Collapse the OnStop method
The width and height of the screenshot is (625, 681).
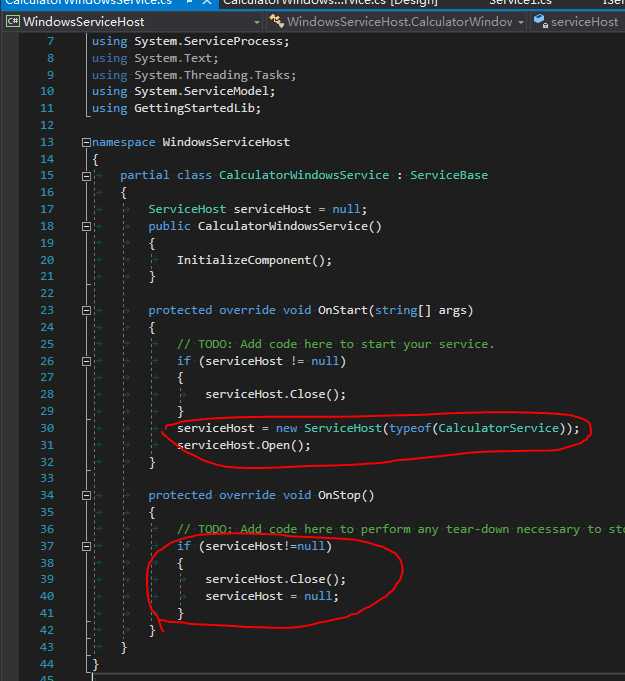[86, 496]
